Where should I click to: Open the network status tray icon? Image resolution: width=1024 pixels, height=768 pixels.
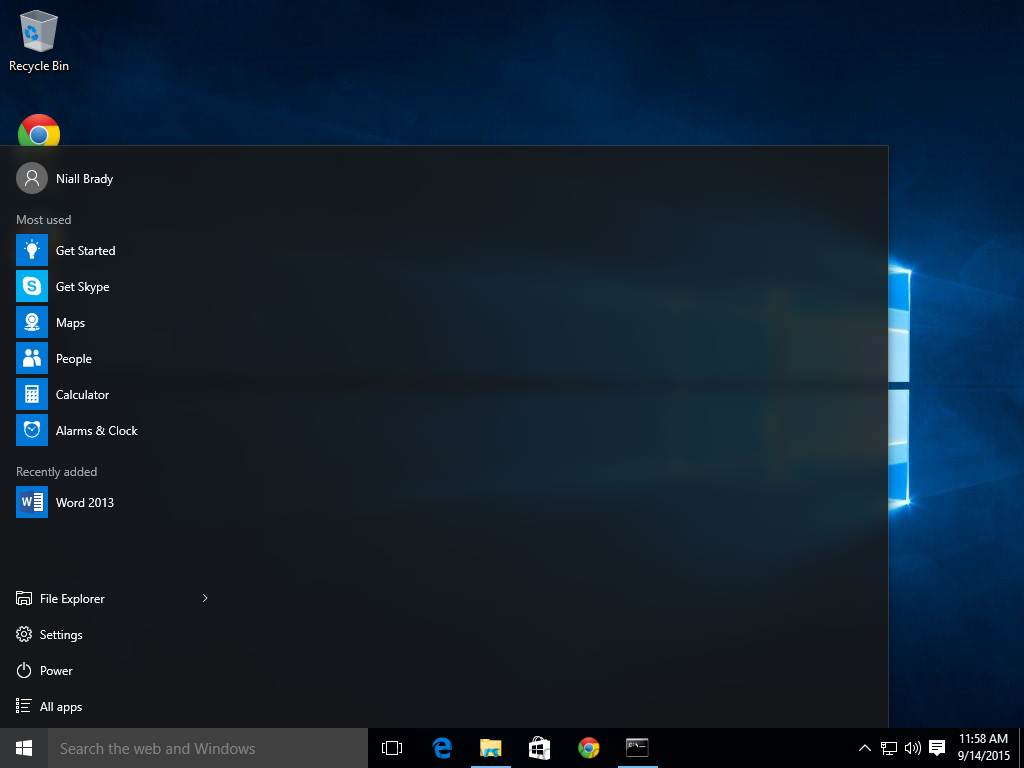point(889,748)
